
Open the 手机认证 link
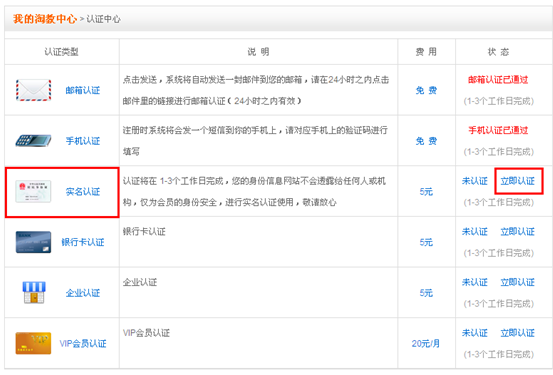(x=83, y=141)
